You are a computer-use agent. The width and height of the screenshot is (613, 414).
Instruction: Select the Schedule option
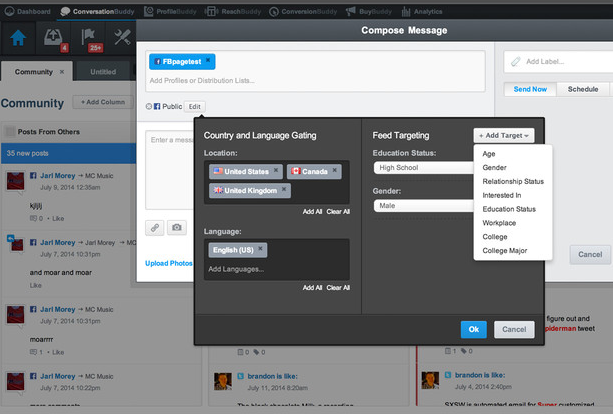583,89
